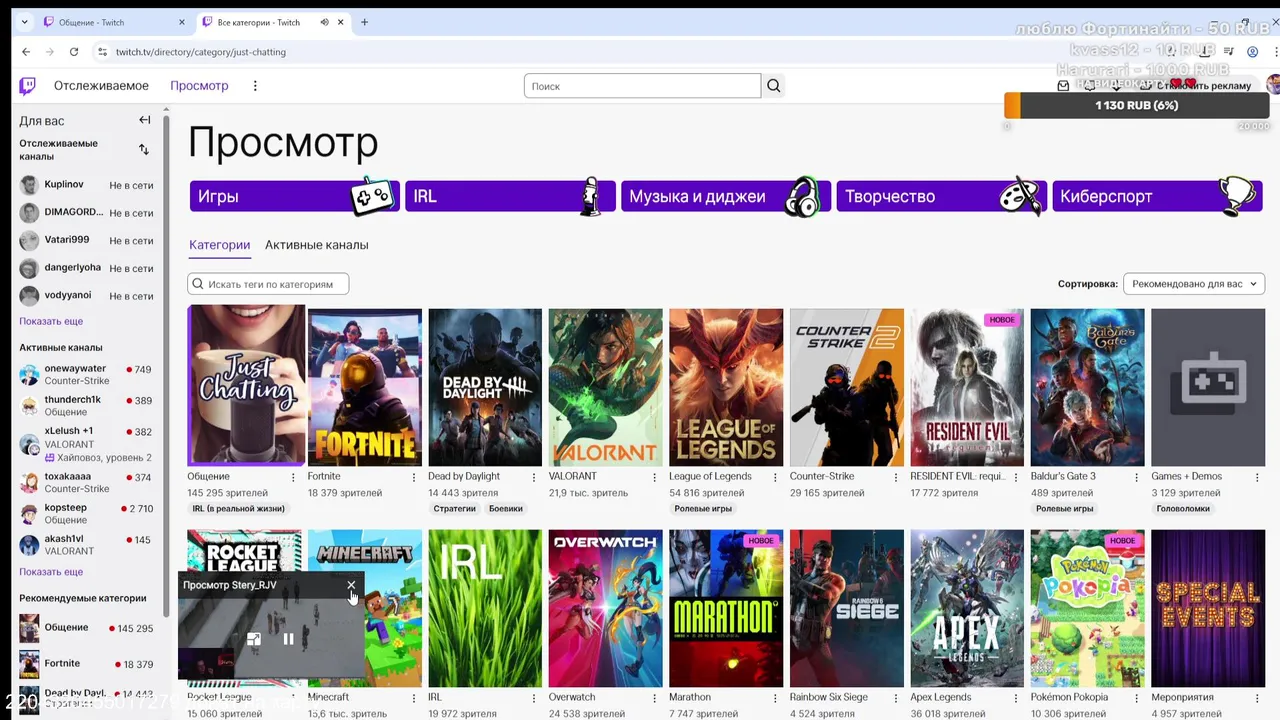Open the Just Chatting cover thumbnail
Screen dimensions: 1280x720
click(x=246, y=386)
